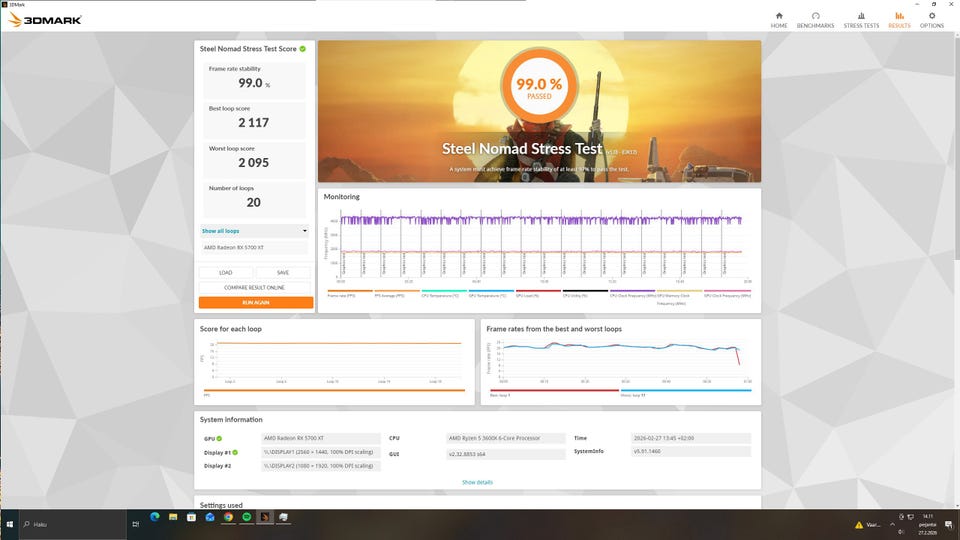960x540 pixels.
Task: Click the AMD Radeon RX 5700 XT field under loops dropdown
Action: click(x=254, y=247)
